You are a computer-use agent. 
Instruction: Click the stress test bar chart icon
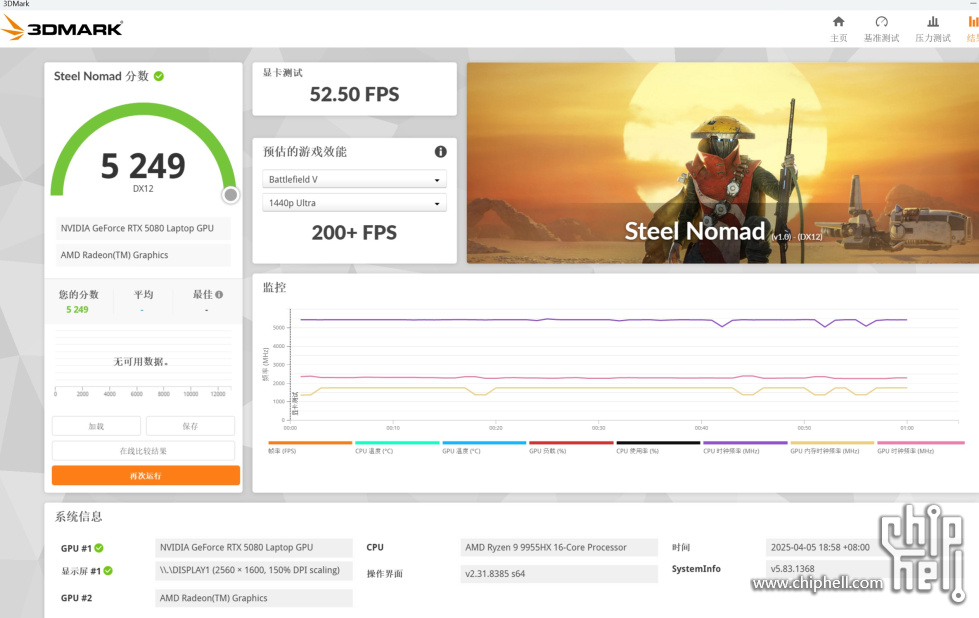(x=933, y=21)
